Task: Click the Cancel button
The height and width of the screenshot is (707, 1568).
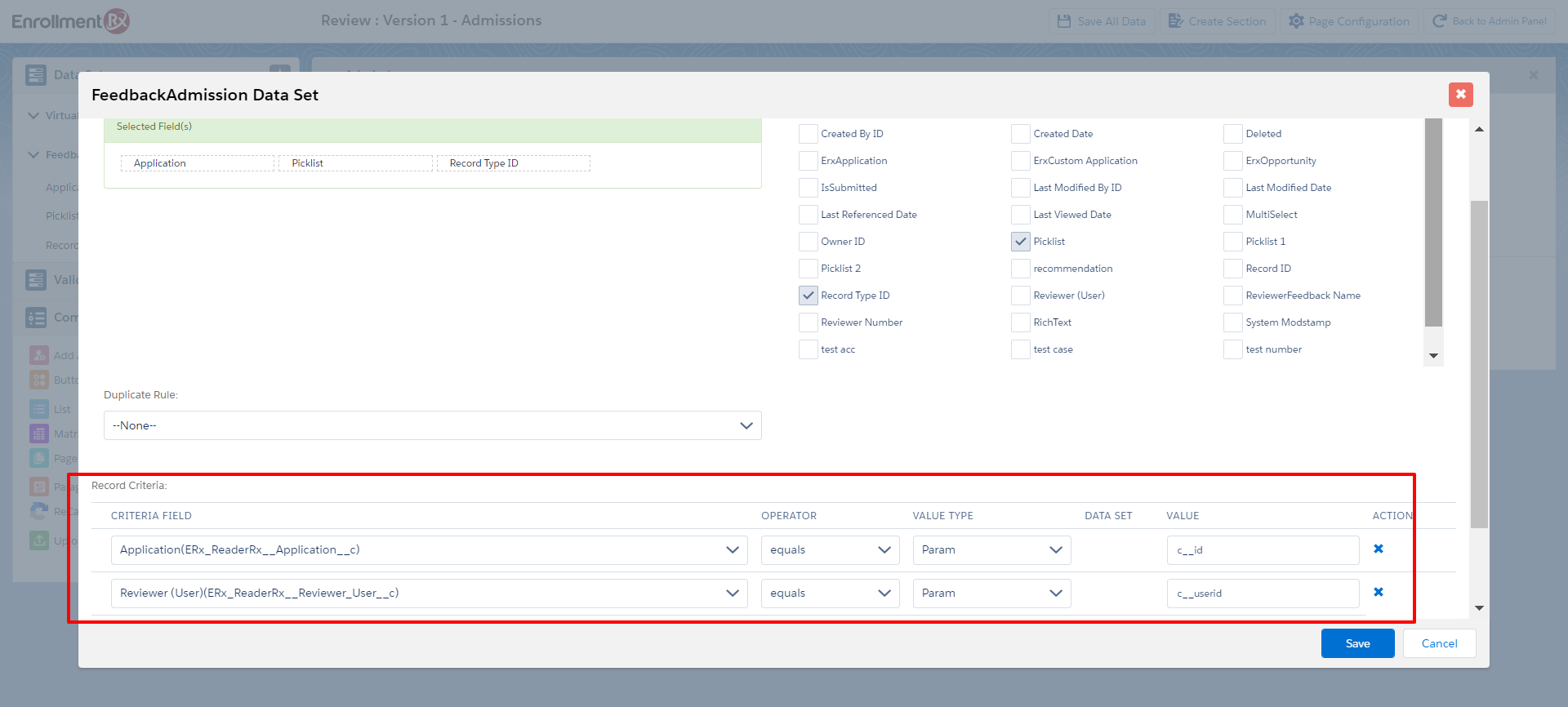Action: point(1439,643)
